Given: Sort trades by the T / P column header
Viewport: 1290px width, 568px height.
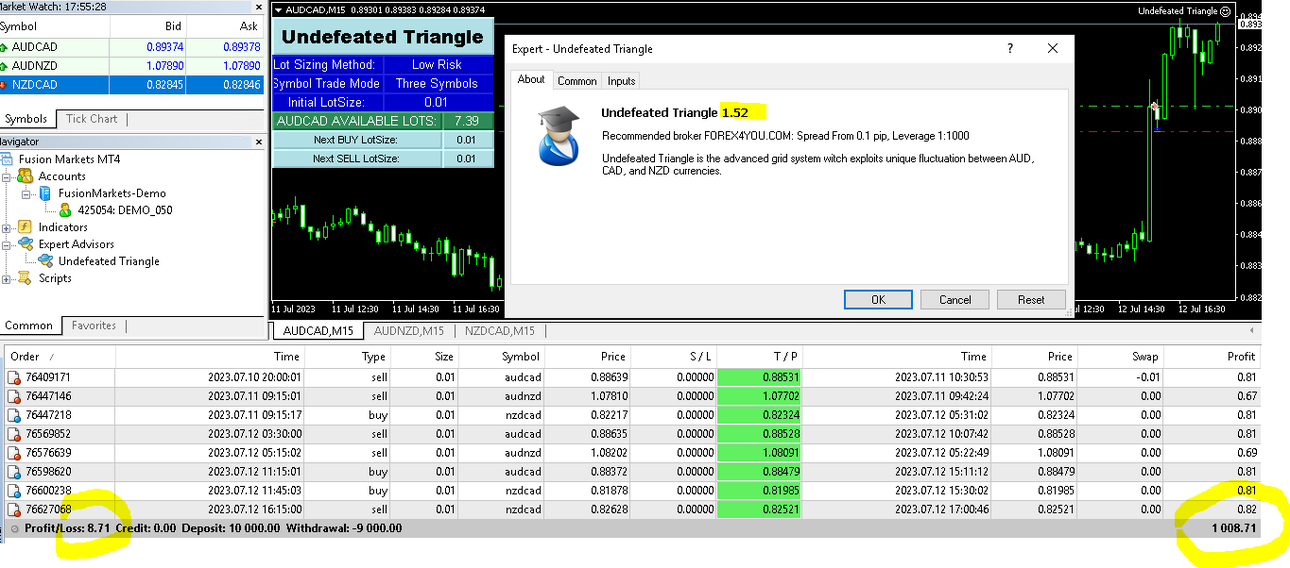Looking at the screenshot, I should click(762, 356).
